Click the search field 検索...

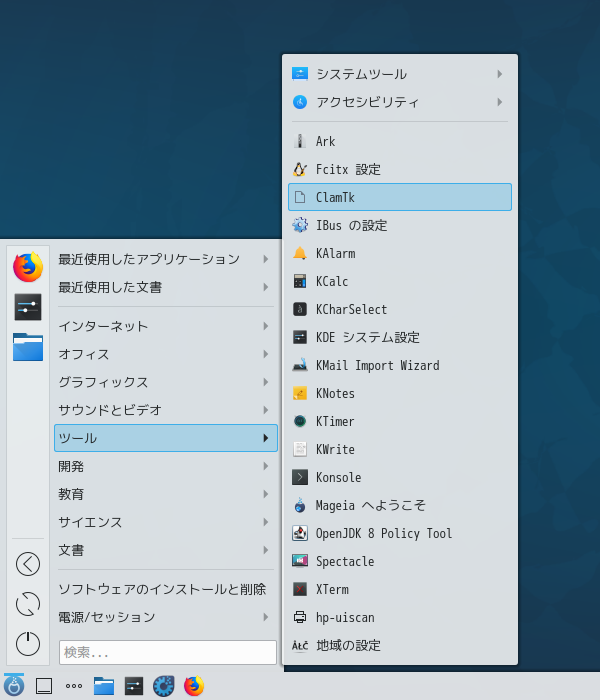[x=168, y=652]
